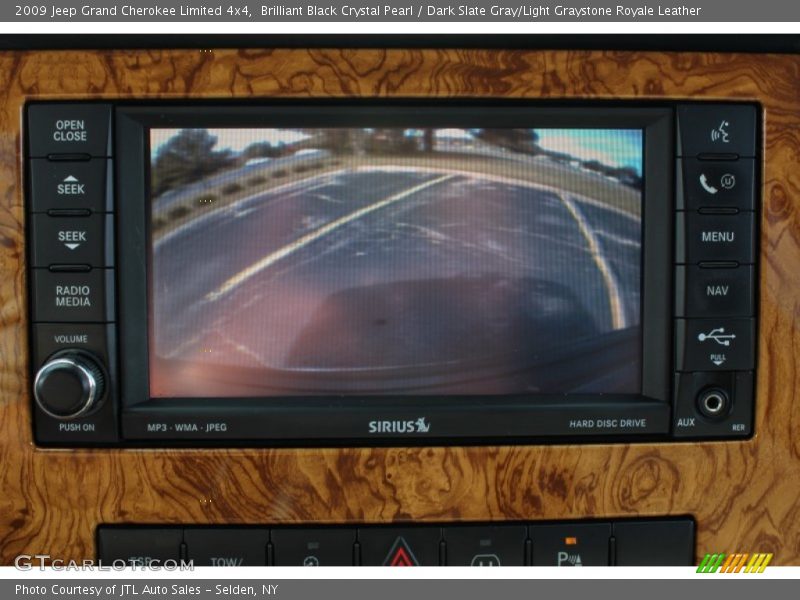Tap the MP3 · WMA · JPEG label
Image resolution: width=800 pixels, height=600 pixels.
point(187,428)
